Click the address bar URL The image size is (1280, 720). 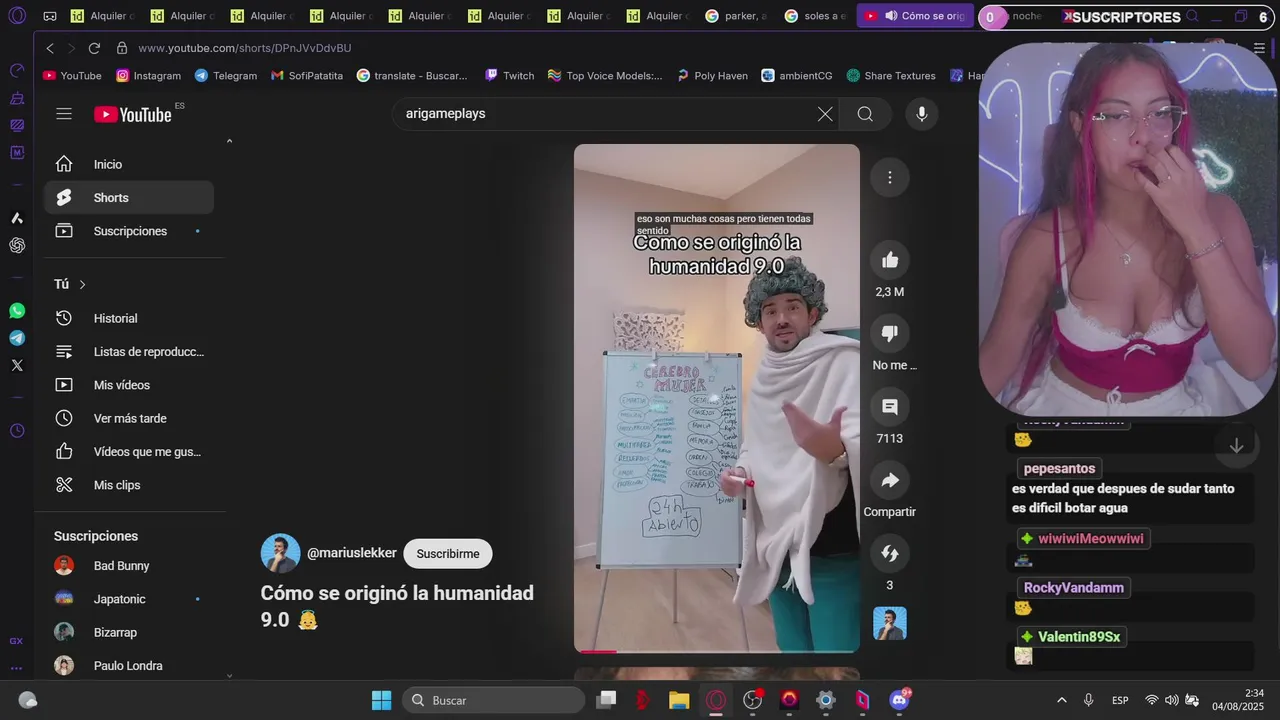[x=245, y=48]
